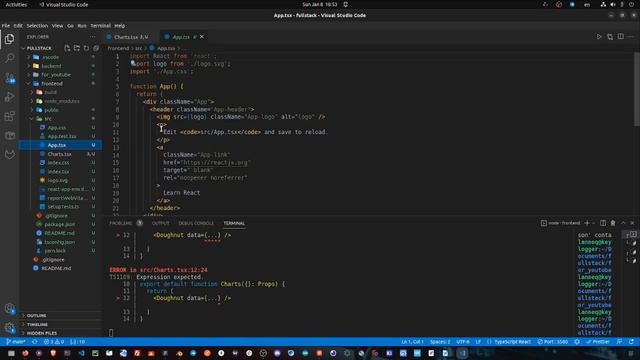Open Explorer more actions ellipsis
The image size is (640, 360).
pyautogui.click(x=93, y=37)
